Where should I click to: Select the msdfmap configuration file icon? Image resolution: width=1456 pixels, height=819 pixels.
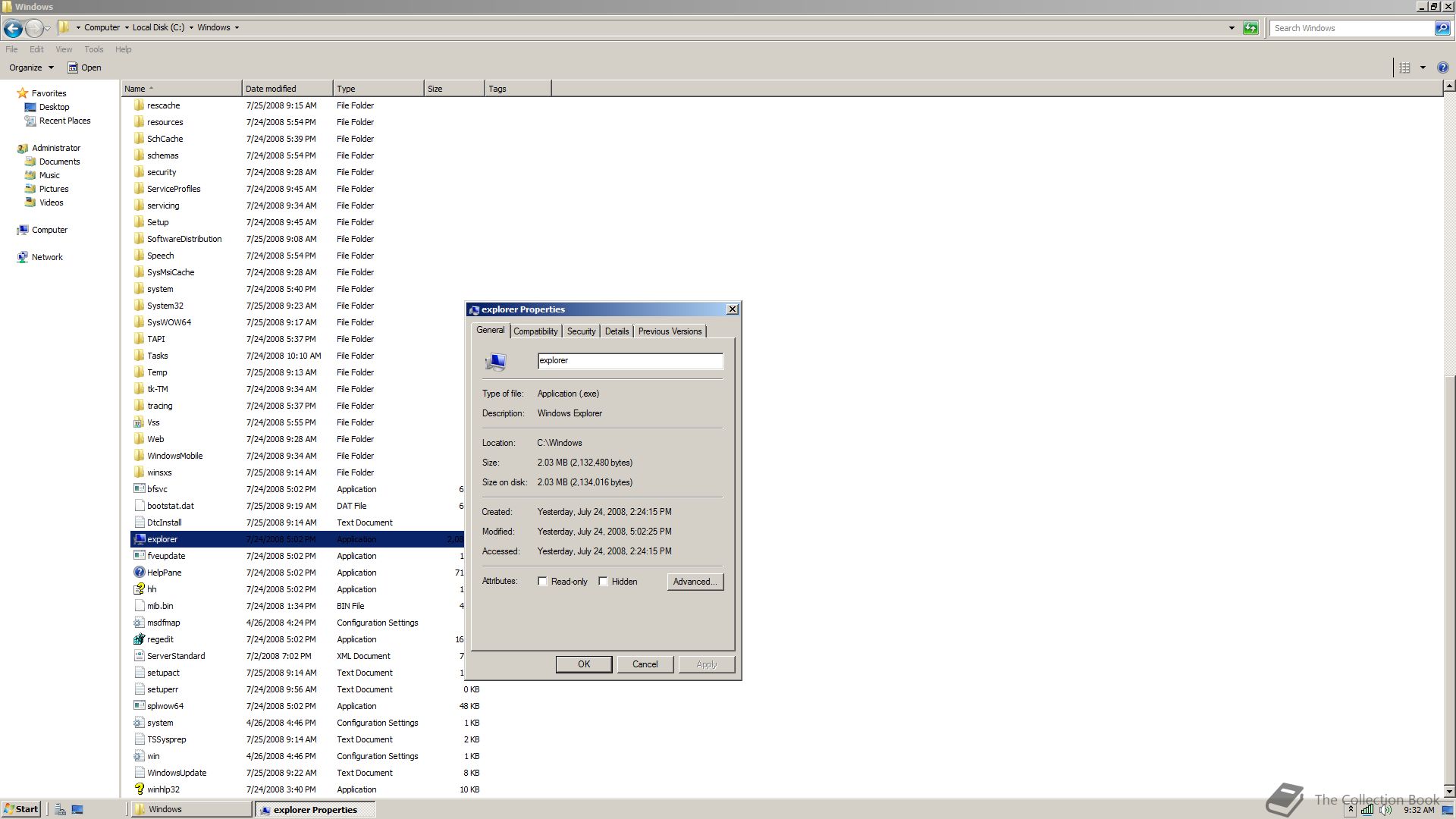[139, 623]
